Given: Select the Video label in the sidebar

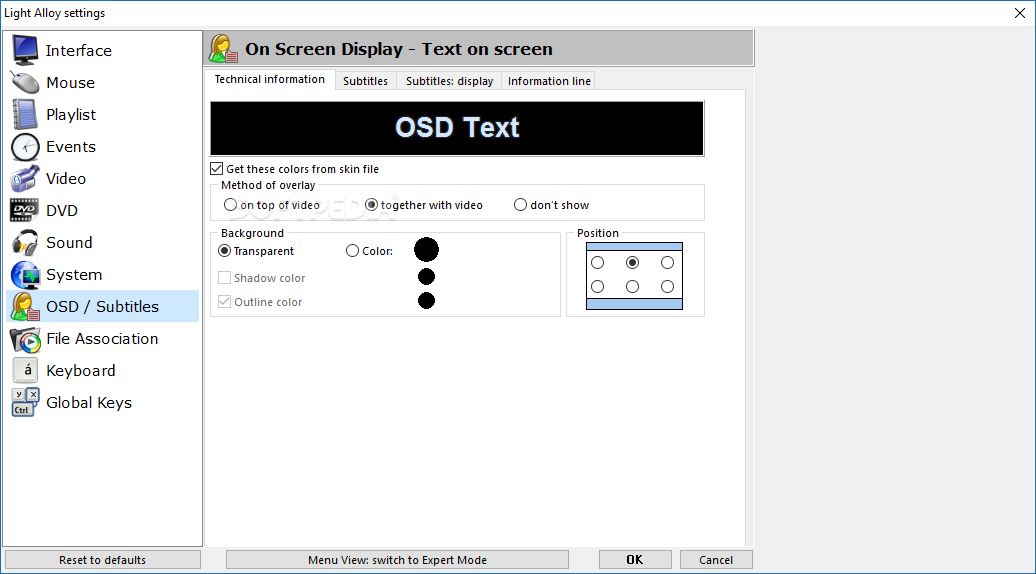Looking at the screenshot, I should [66, 178].
